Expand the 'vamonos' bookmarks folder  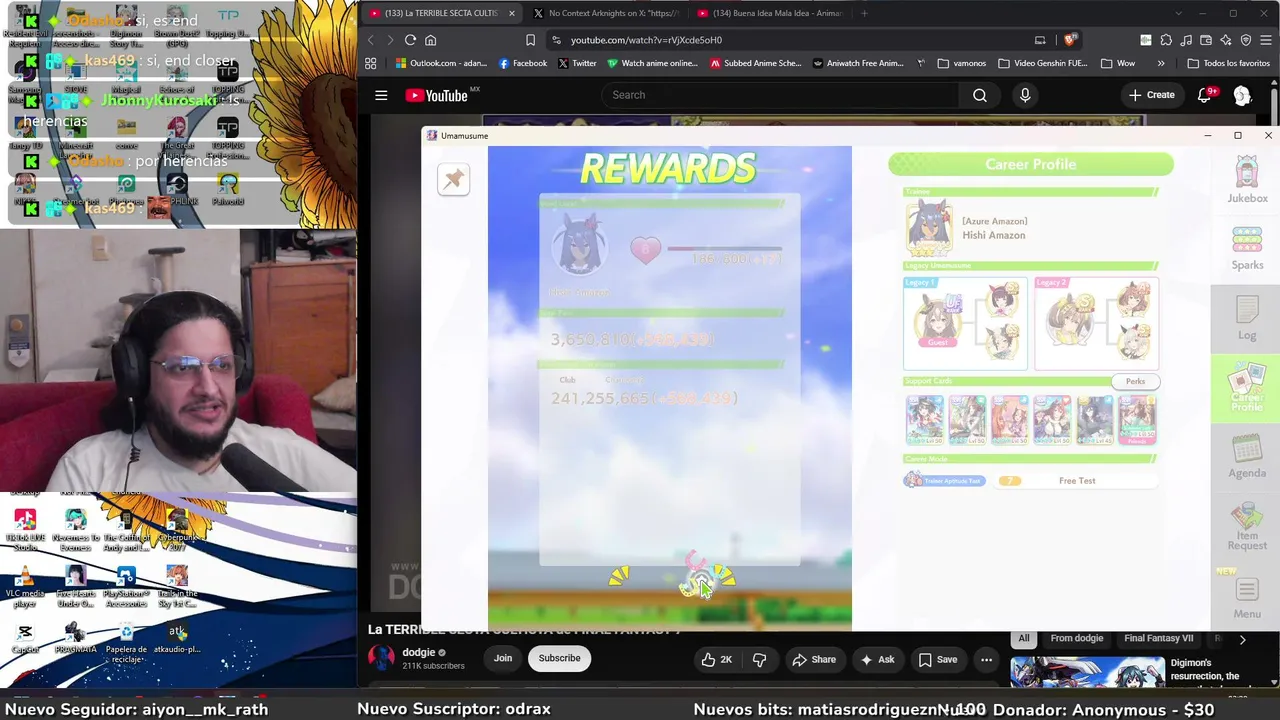point(962,63)
